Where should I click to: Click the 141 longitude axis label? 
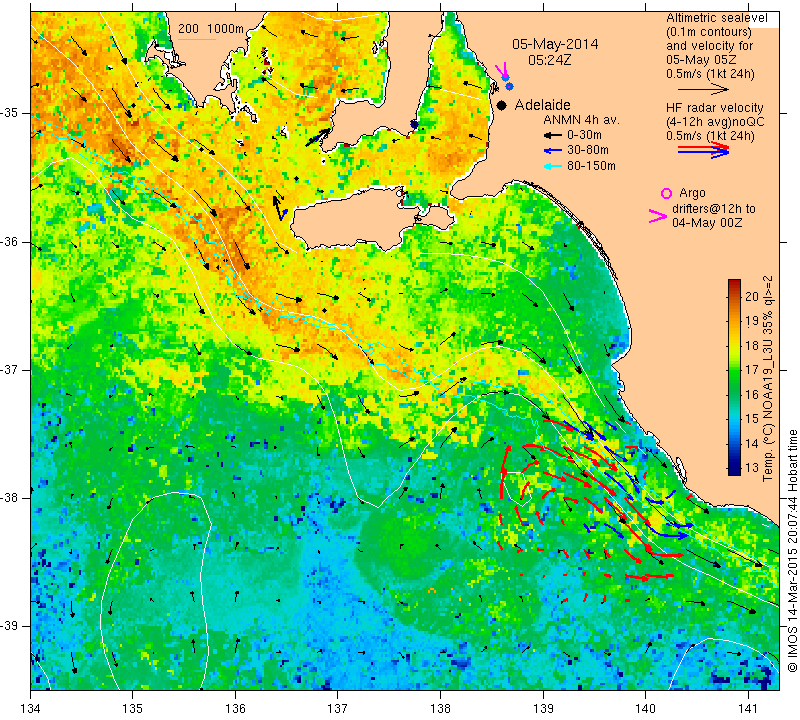tap(748, 709)
